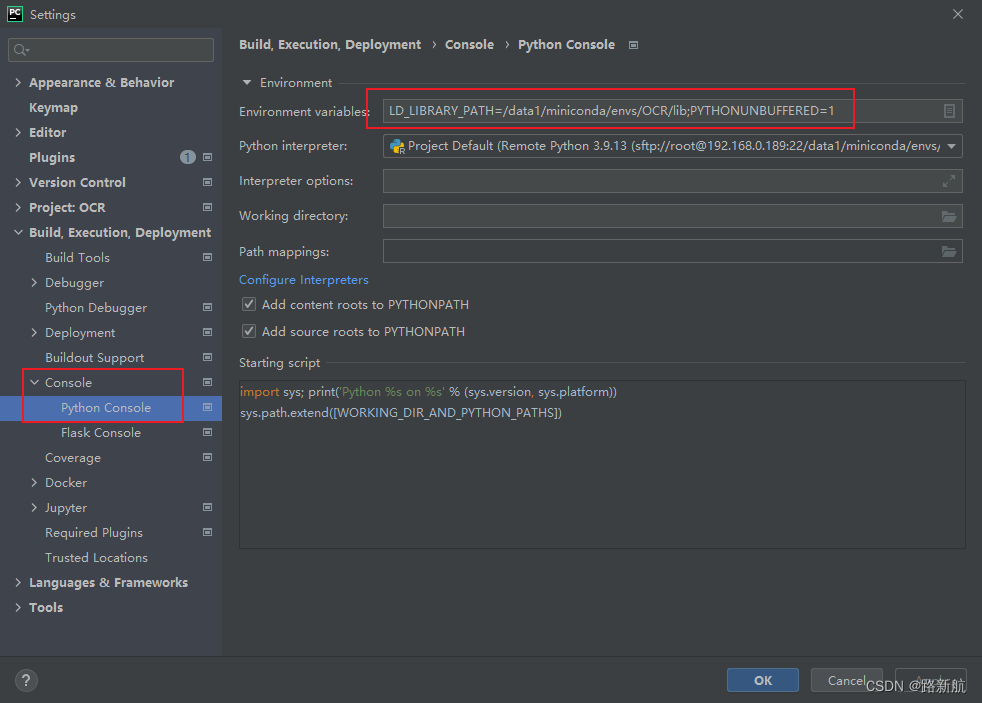982x703 pixels.
Task: Toggle Add source roots to PYTHONPATH
Action: click(249, 331)
